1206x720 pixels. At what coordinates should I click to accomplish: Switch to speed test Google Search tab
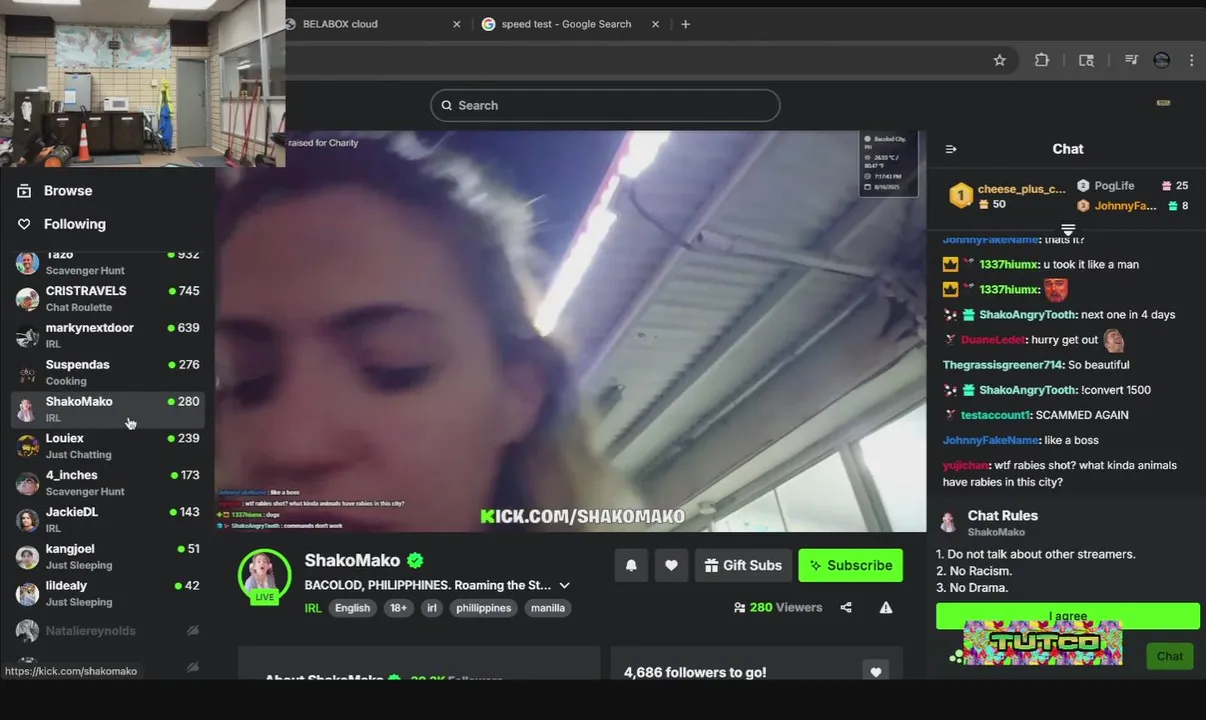point(572,24)
